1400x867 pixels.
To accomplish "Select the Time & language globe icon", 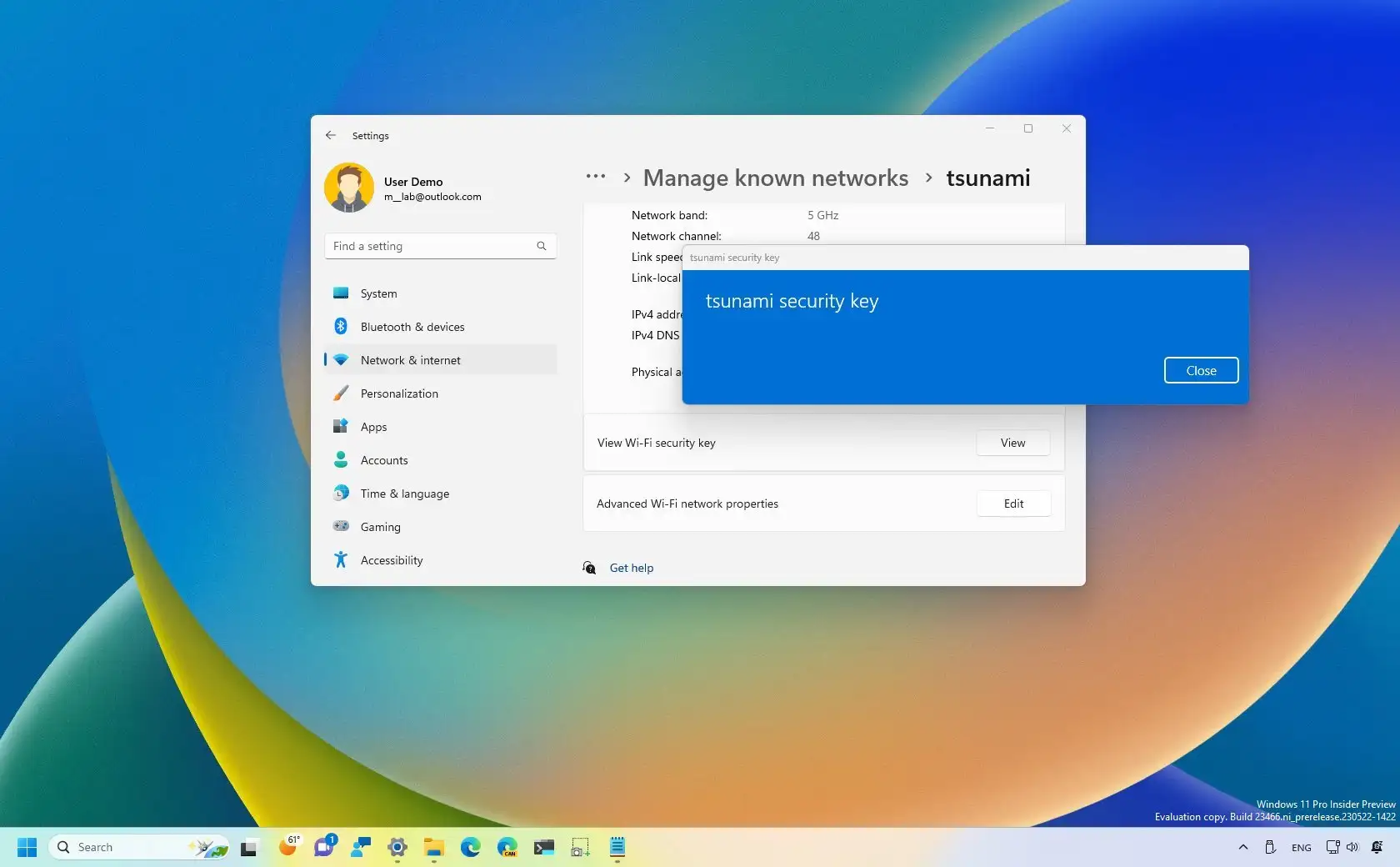I will click(341, 494).
